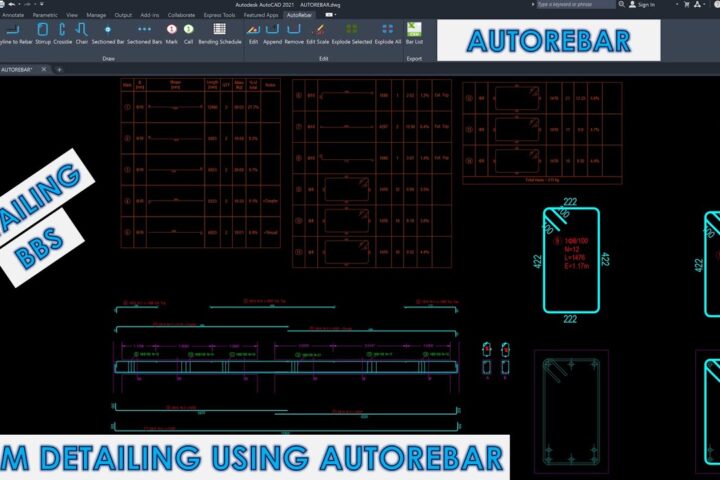Image resolution: width=720 pixels, height=480 pixels.
Task: Insert a Bending Schedule table
Action: click(x=219, y=34)
